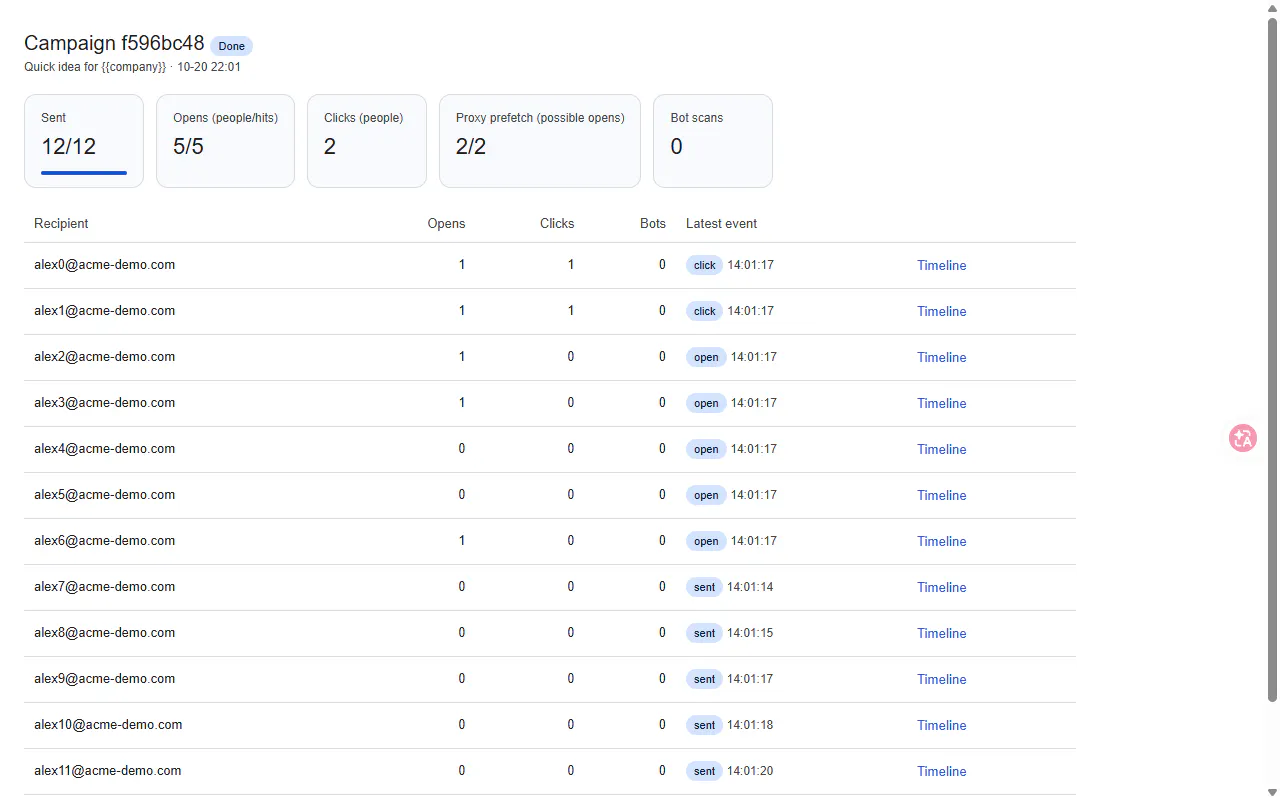Open Timeline for alex3@acme-demo.com

point(942,403)
